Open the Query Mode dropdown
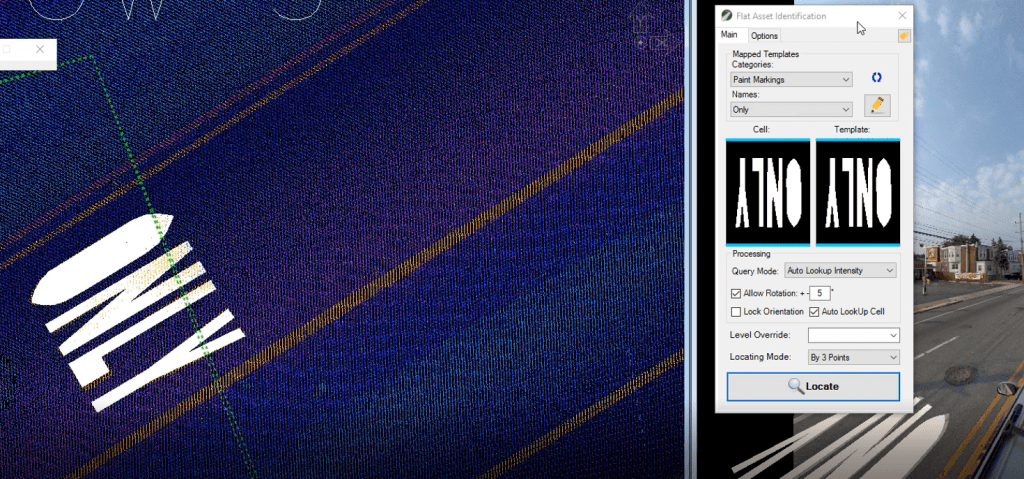Image resolution: width=1024 pixels, height=479 pixels. click(841, 270)
